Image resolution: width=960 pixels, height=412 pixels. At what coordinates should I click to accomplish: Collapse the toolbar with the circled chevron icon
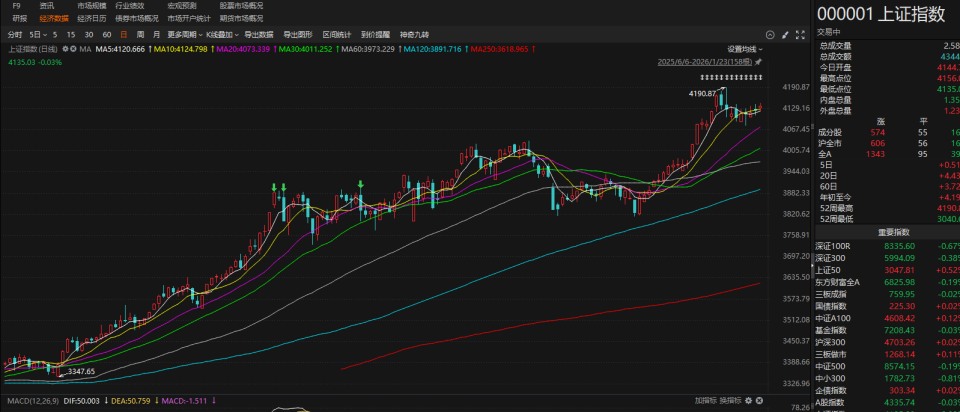click(770, 35)
